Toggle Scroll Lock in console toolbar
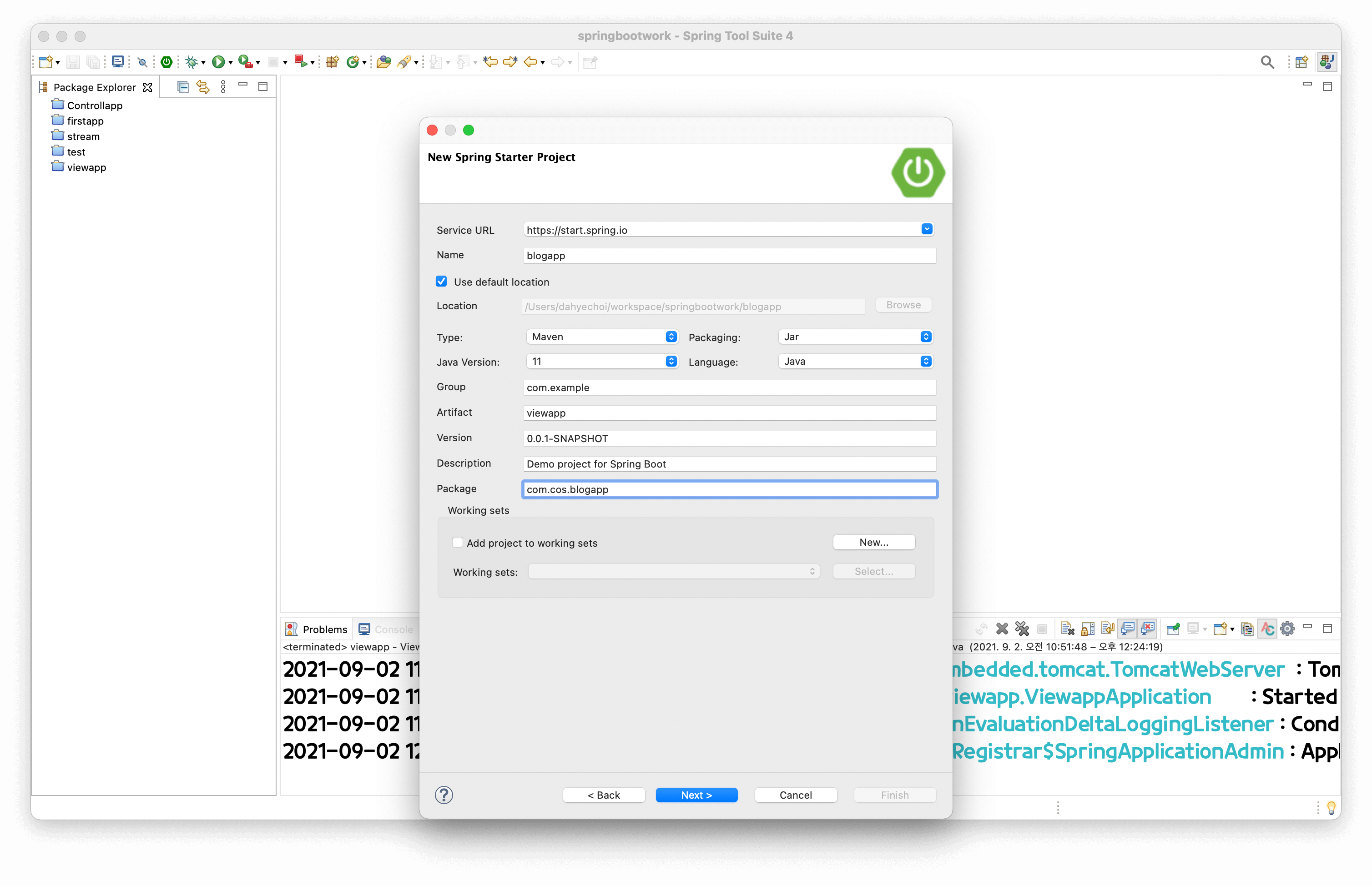This screenshot has width=1372, height=886. pos(1087,629)
